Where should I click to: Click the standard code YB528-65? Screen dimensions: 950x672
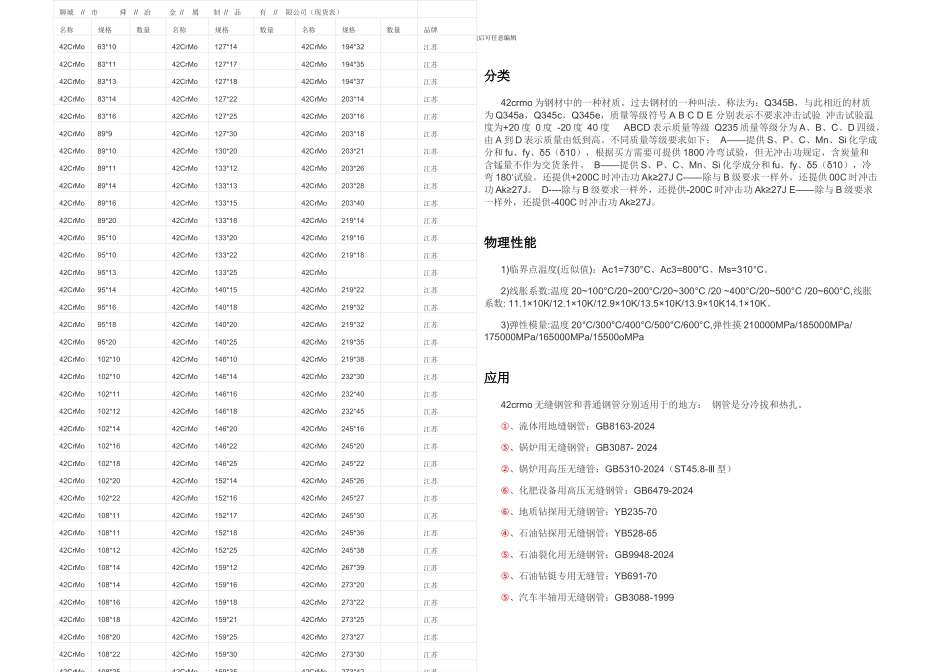click(636, 534)
